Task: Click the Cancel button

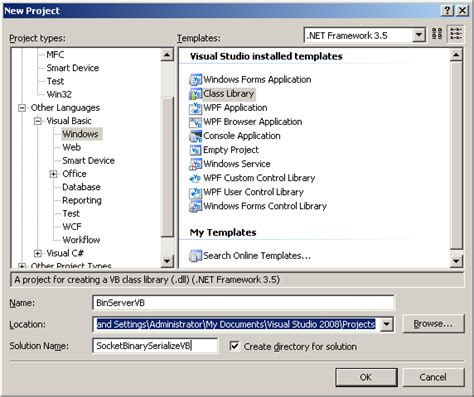Action: pyautogui.click(x=433, y=377)
